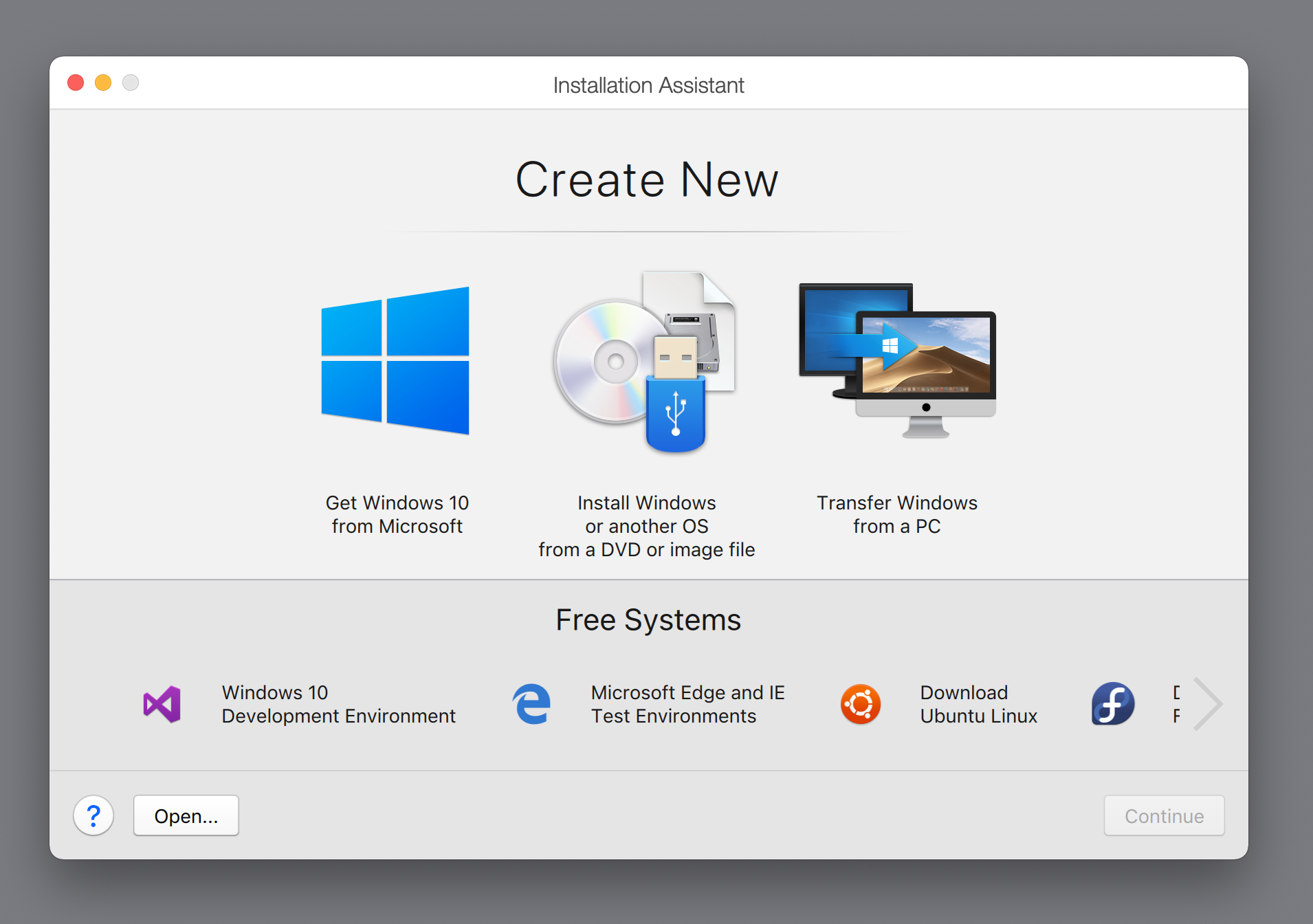Close the Installation Assistant window
The image size is (1313, 924).
[76, 82]
